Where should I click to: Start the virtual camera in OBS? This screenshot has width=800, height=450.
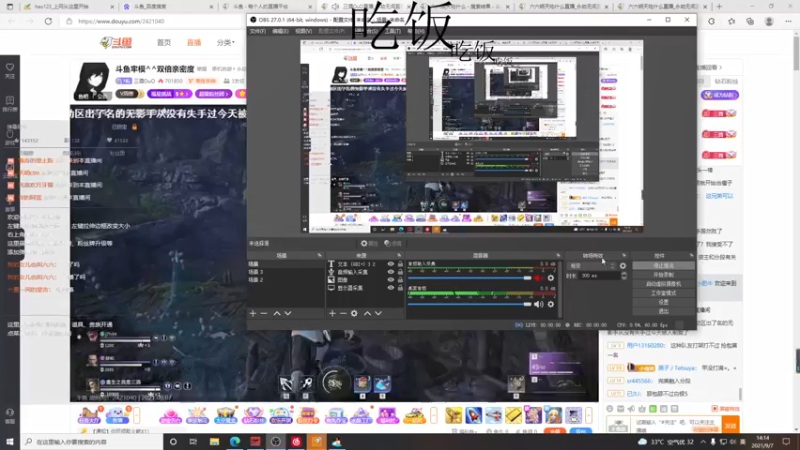(x=663, y=284)
